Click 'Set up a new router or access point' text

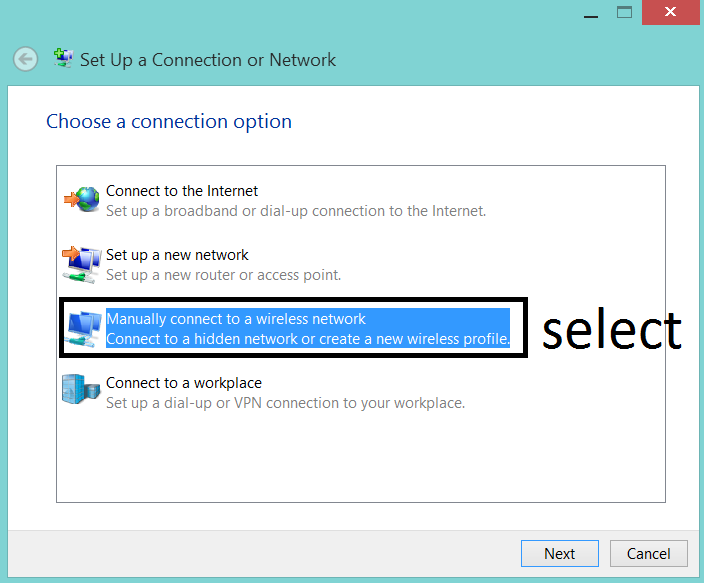point(223,275)
